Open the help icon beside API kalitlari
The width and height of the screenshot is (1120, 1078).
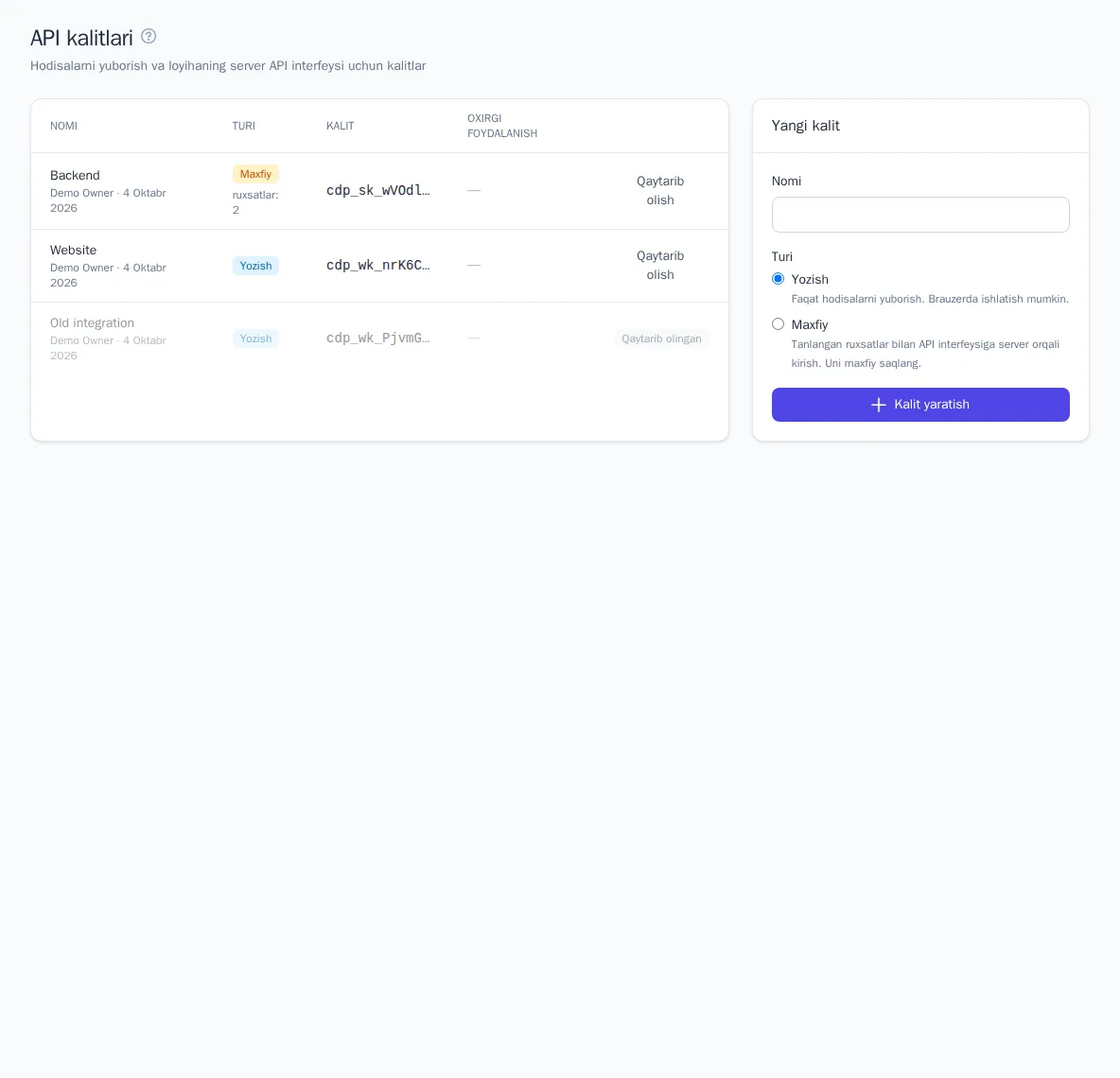pyautogui.click(x=149, y=37)
